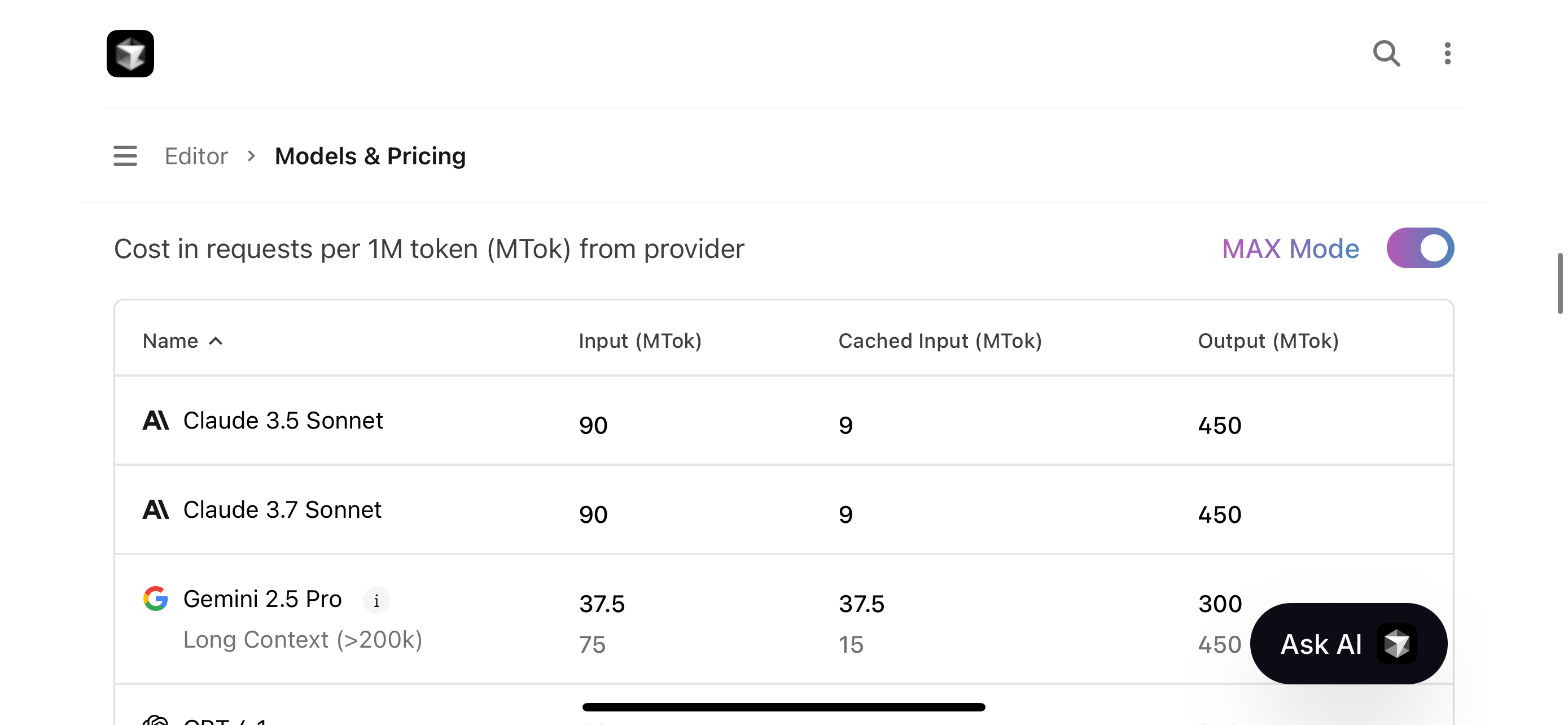The width and height of the screenshot is (1568, 725).
Task: Open the three-dot more options menu
Action: tap(1447, 54)
